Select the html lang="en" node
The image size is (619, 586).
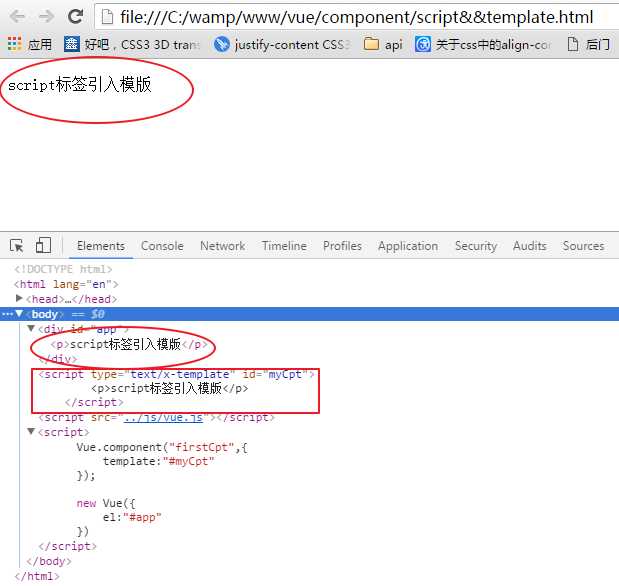pos(66,284)
